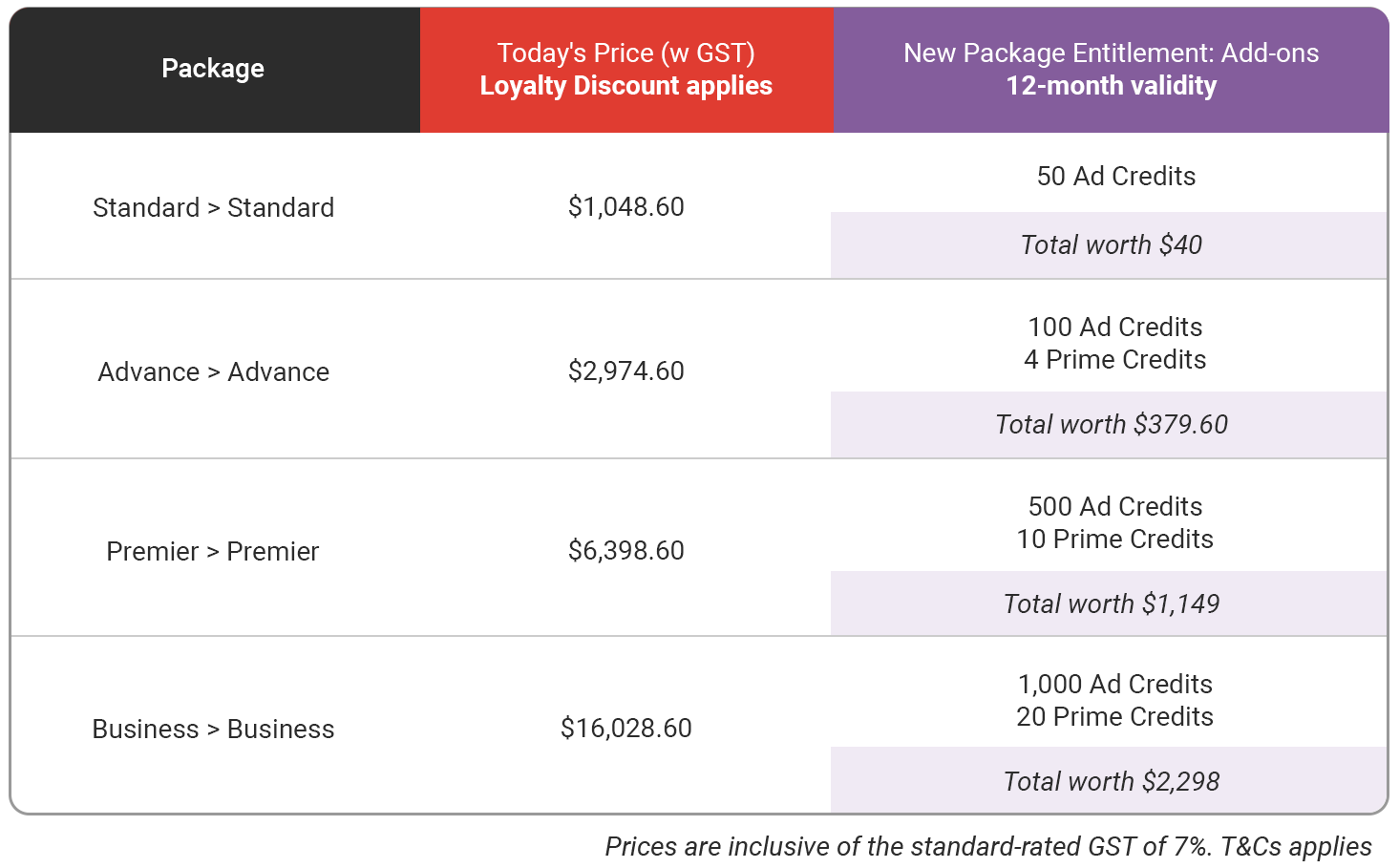The image size is (1399, 868).
Task: Click the Total worth $2,298 cell
Action: tap(1110, 780)
